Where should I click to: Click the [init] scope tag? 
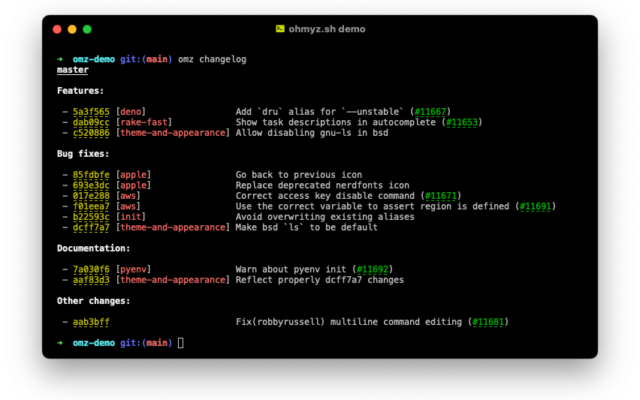[131, 217]
